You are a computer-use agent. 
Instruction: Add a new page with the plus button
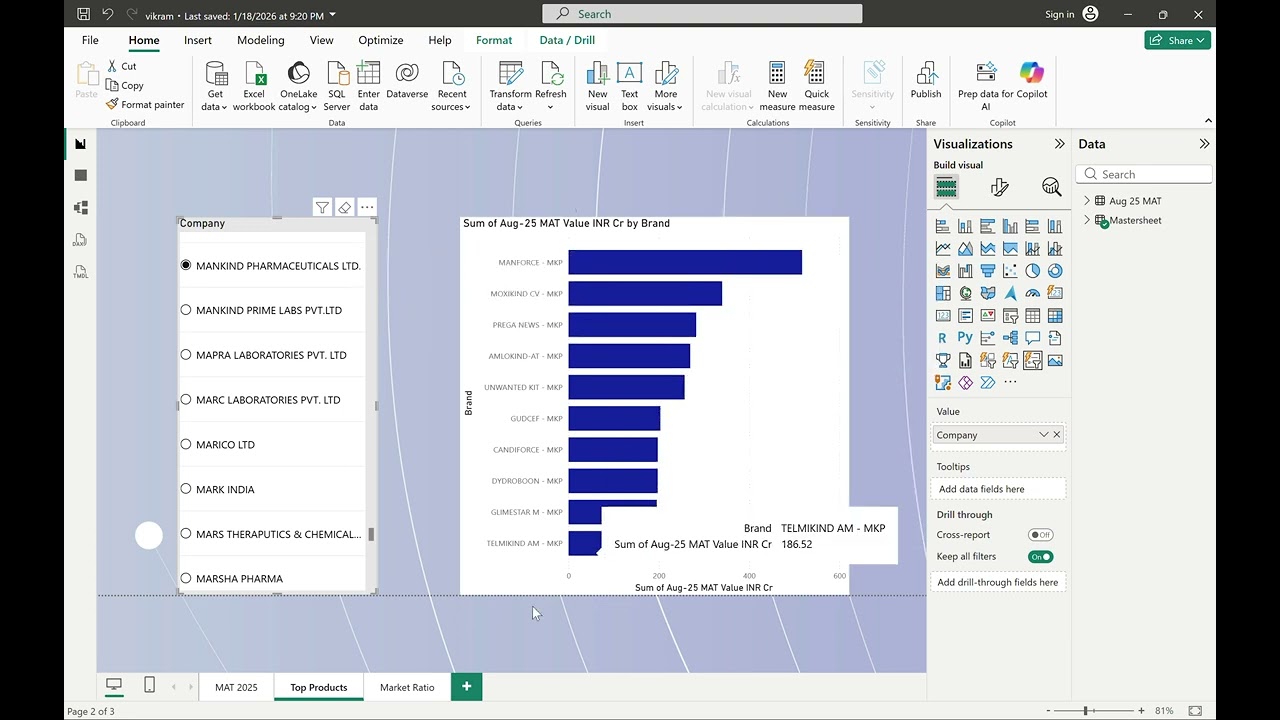point(466,686)
